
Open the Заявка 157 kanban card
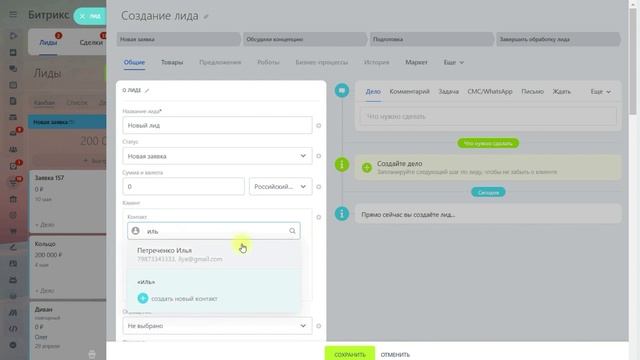[x=68, y=201]
